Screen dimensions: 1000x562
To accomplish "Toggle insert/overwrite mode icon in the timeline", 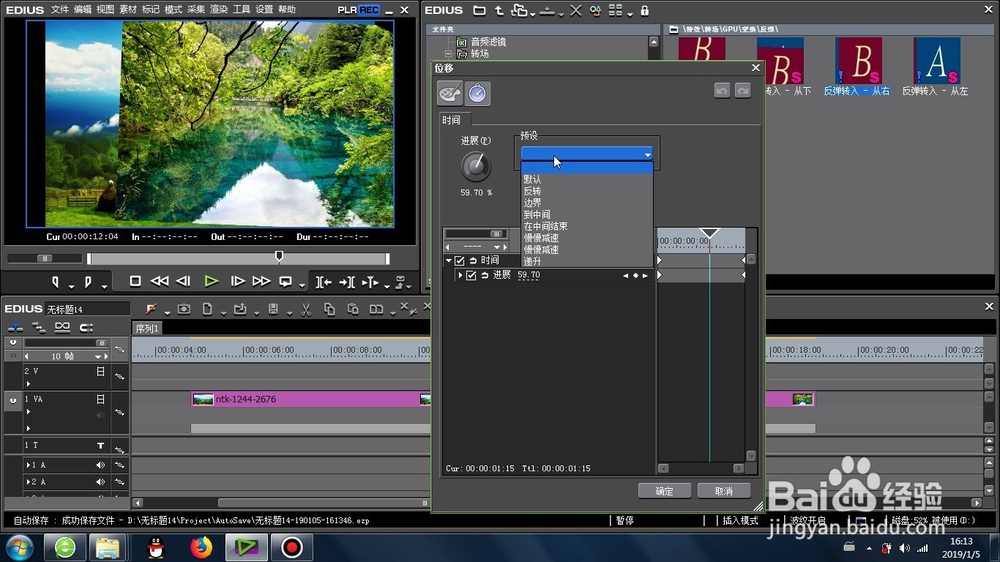I will (15, 328).
